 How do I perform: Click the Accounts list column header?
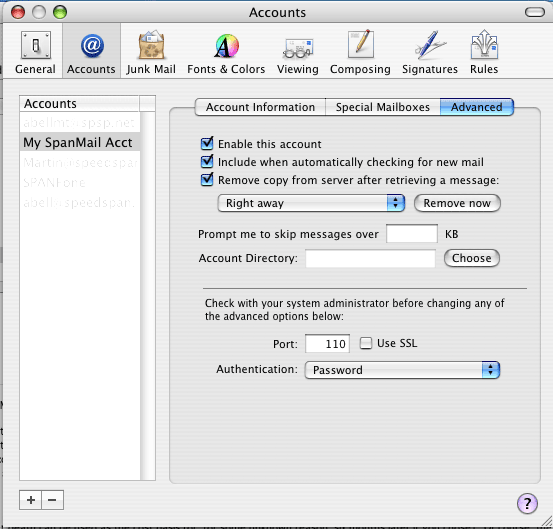(80, 104)
